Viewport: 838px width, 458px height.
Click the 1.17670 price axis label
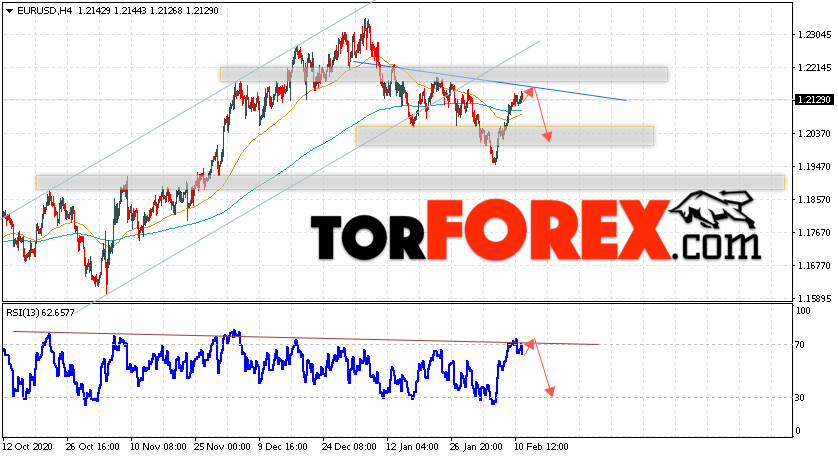(x=814, y=232)
